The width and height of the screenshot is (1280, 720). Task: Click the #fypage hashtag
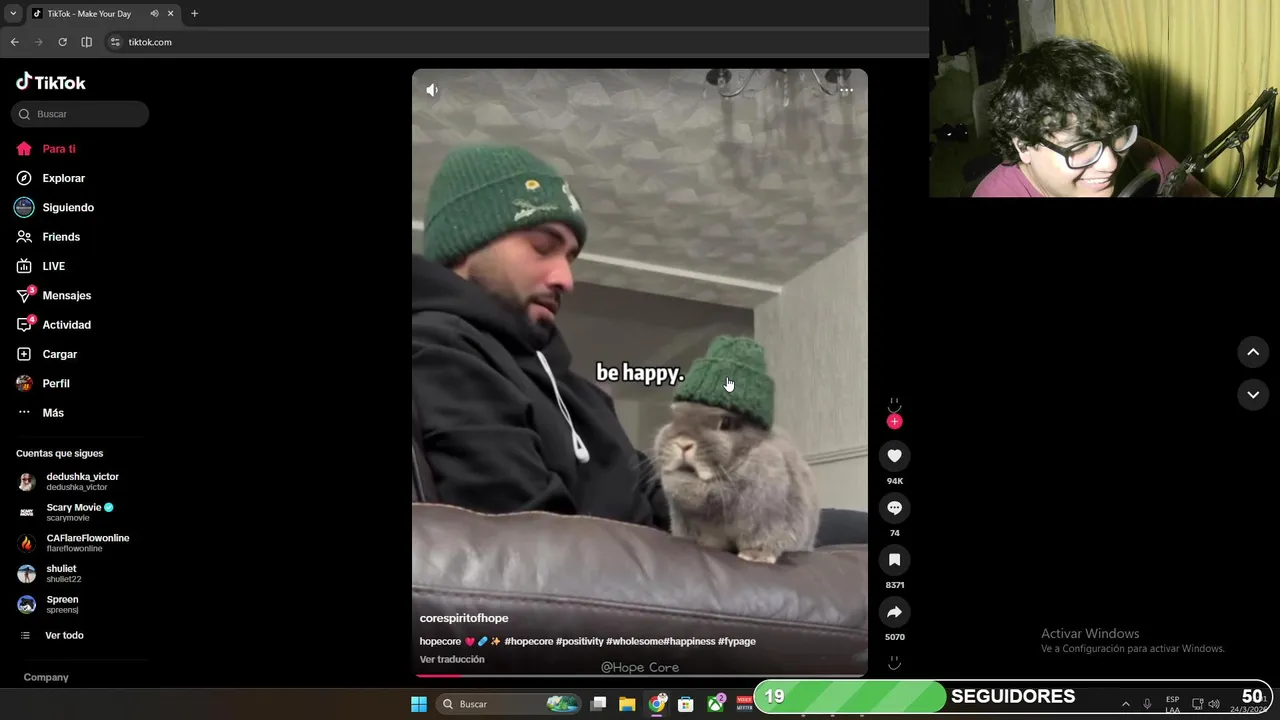pos(737,641)
